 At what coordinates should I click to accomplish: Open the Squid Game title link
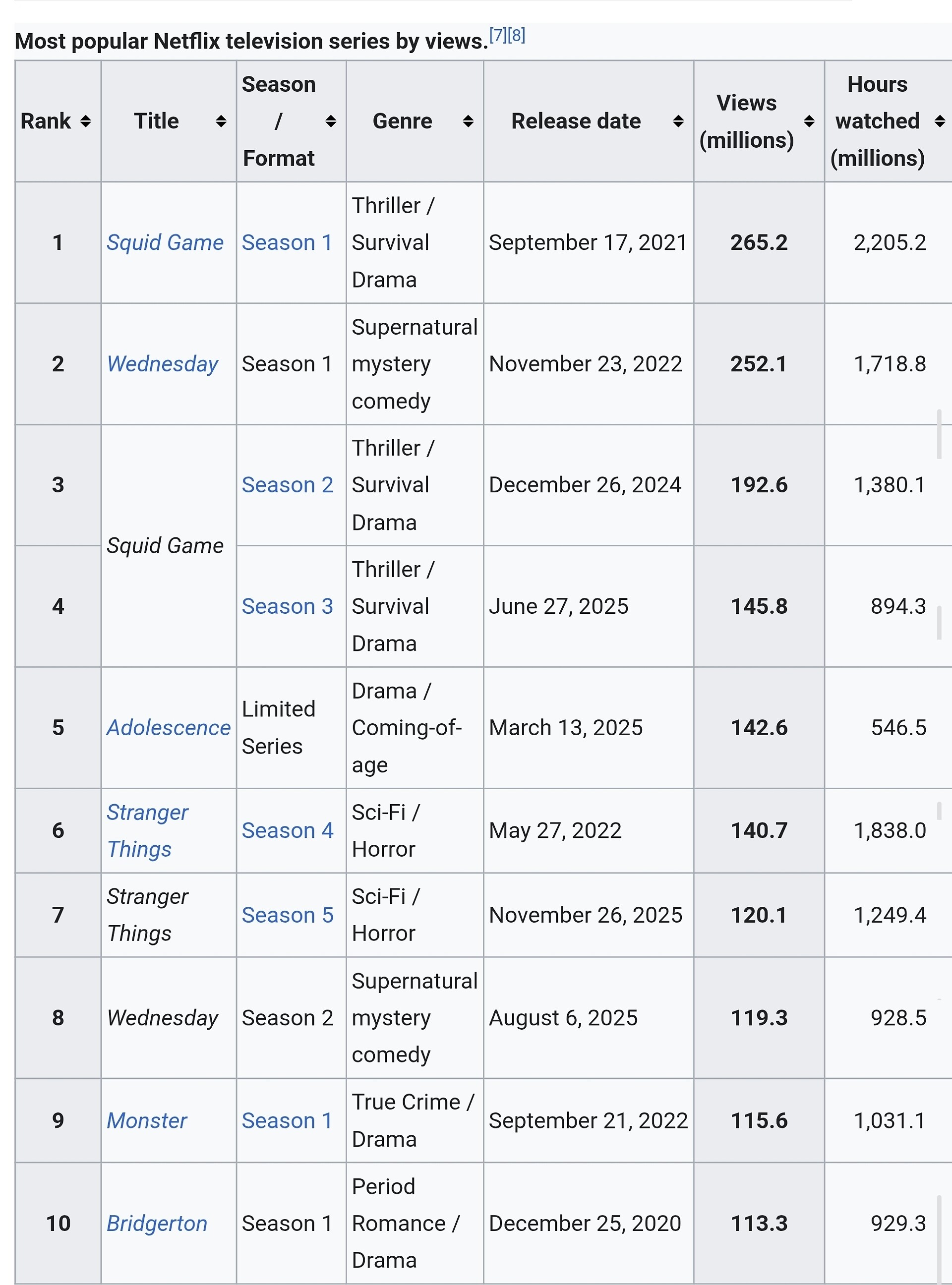[165, 242]
